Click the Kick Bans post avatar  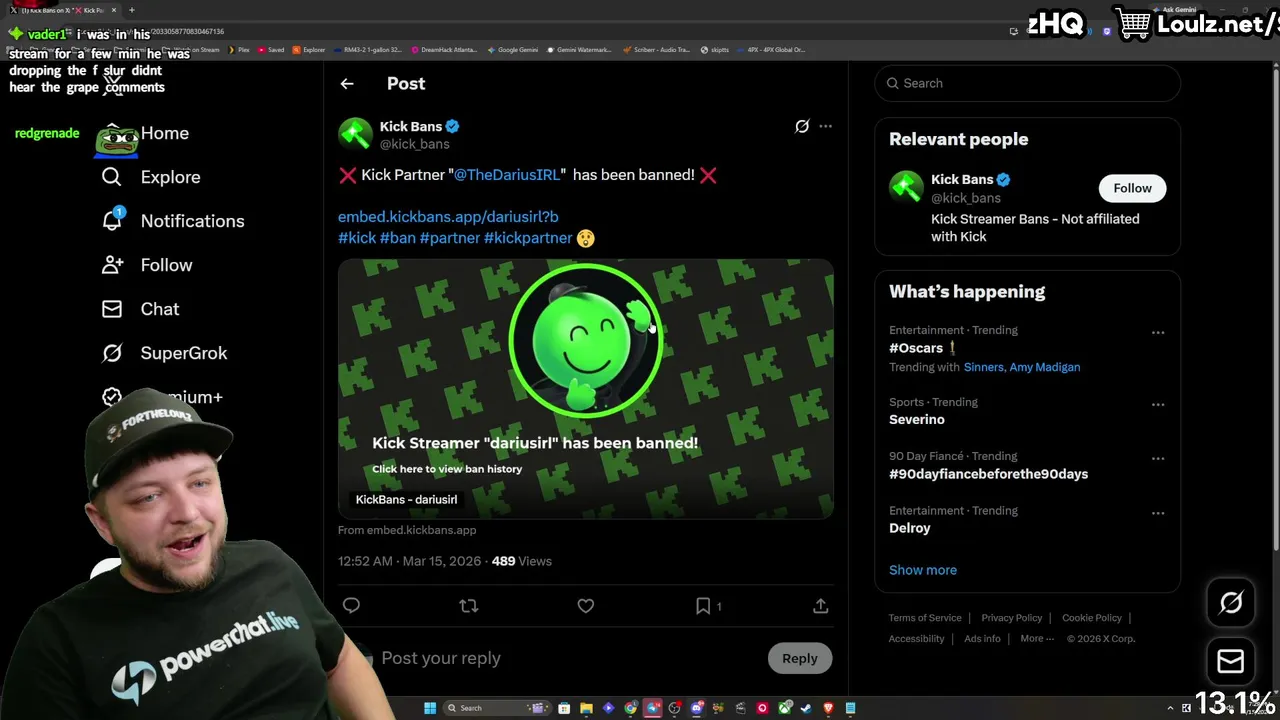[355, 134]
